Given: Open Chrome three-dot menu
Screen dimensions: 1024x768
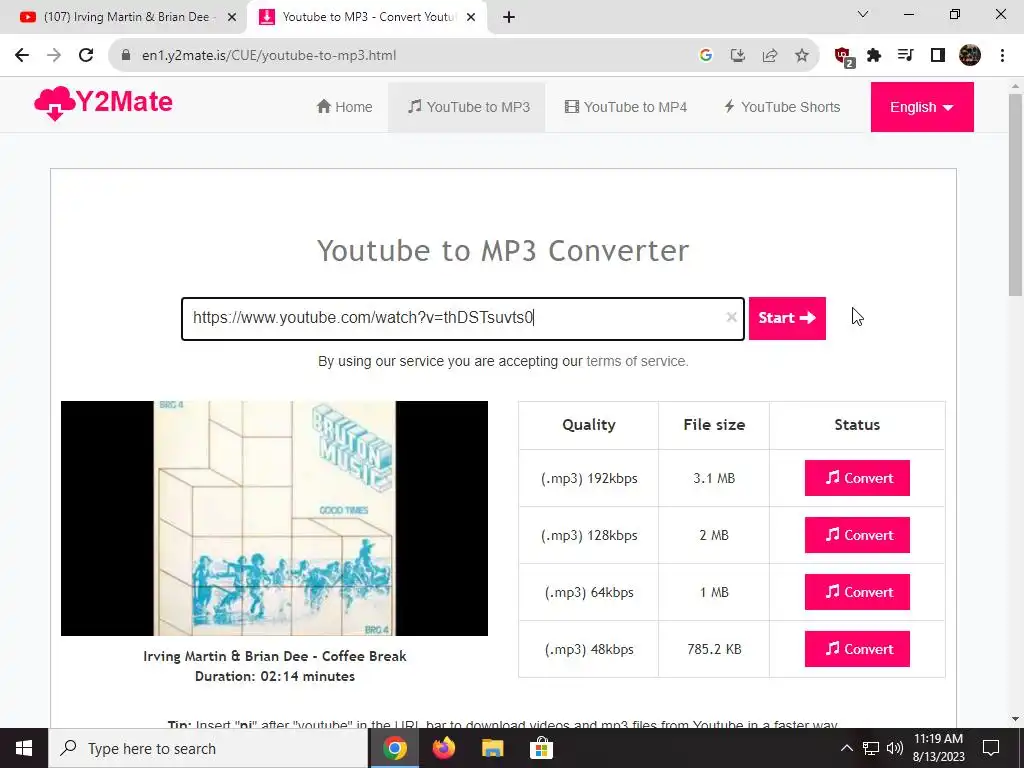Looking at the screenshot, I should [1002, 56].
